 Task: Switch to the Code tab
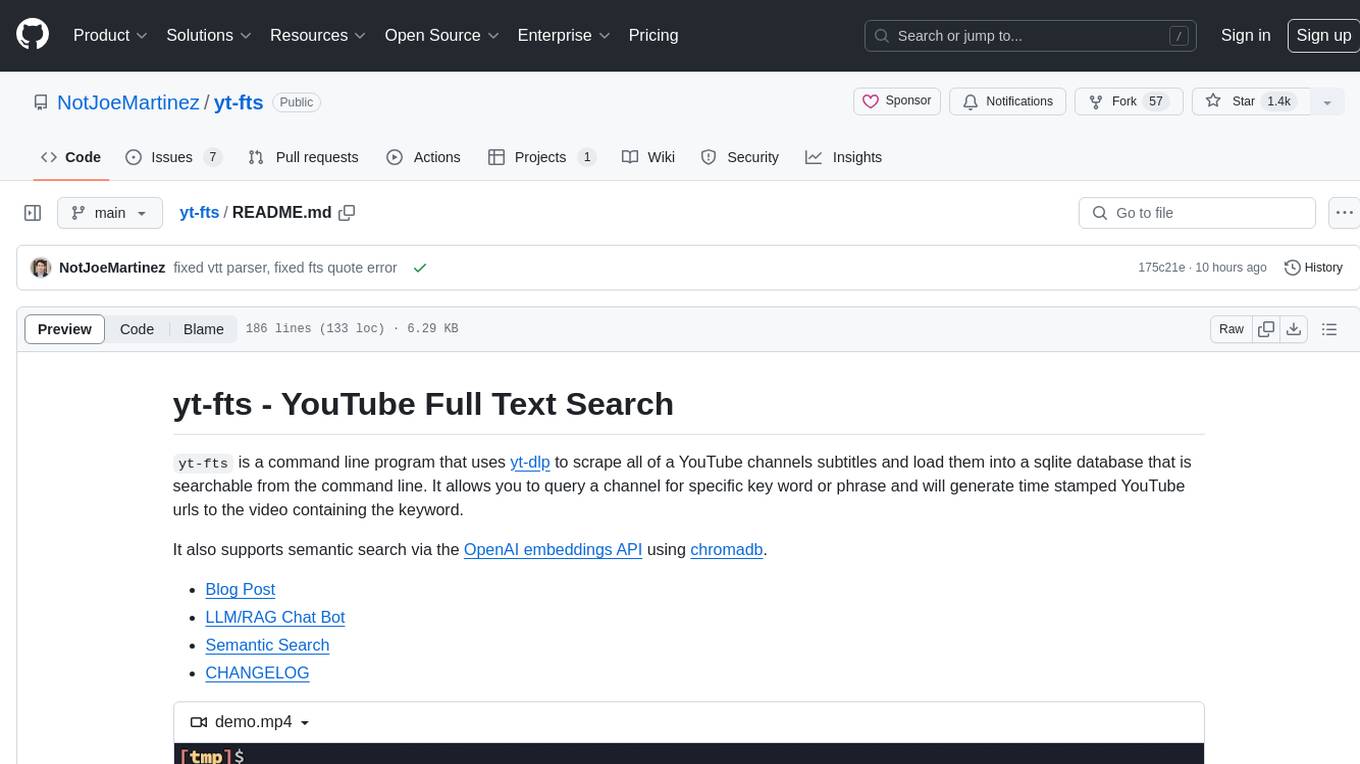coord(71,157)
